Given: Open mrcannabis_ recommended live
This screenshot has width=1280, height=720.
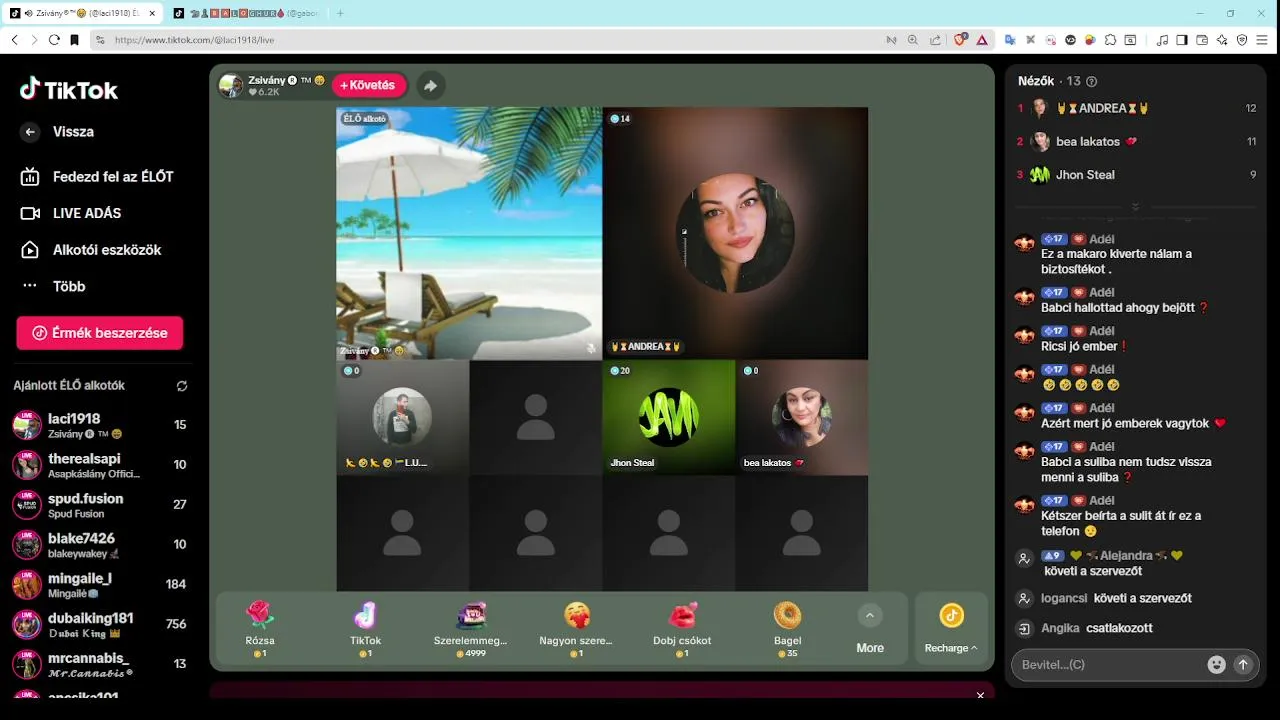Looking at the screenshot, I should (x=99, y=664).
